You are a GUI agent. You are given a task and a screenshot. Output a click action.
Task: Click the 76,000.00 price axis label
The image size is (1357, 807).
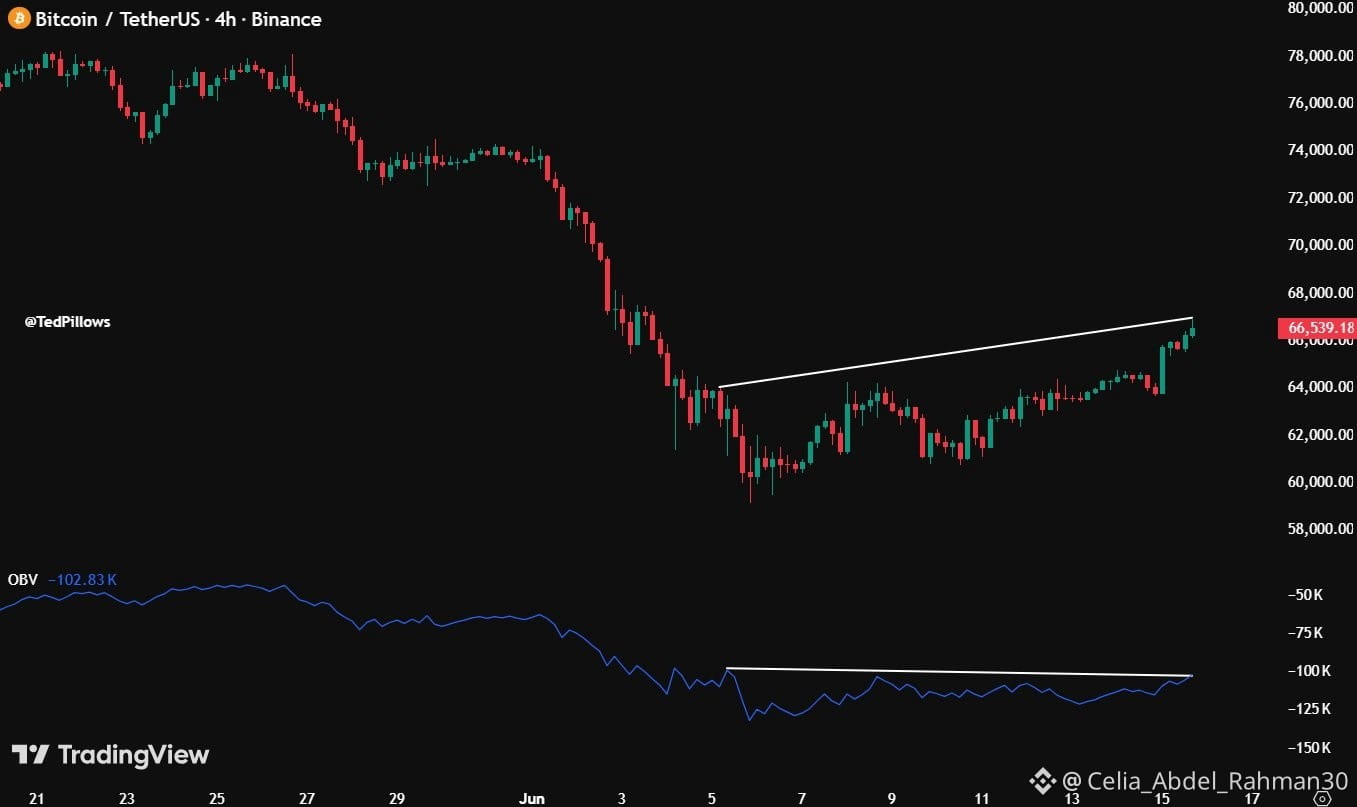pos(1320,102)
